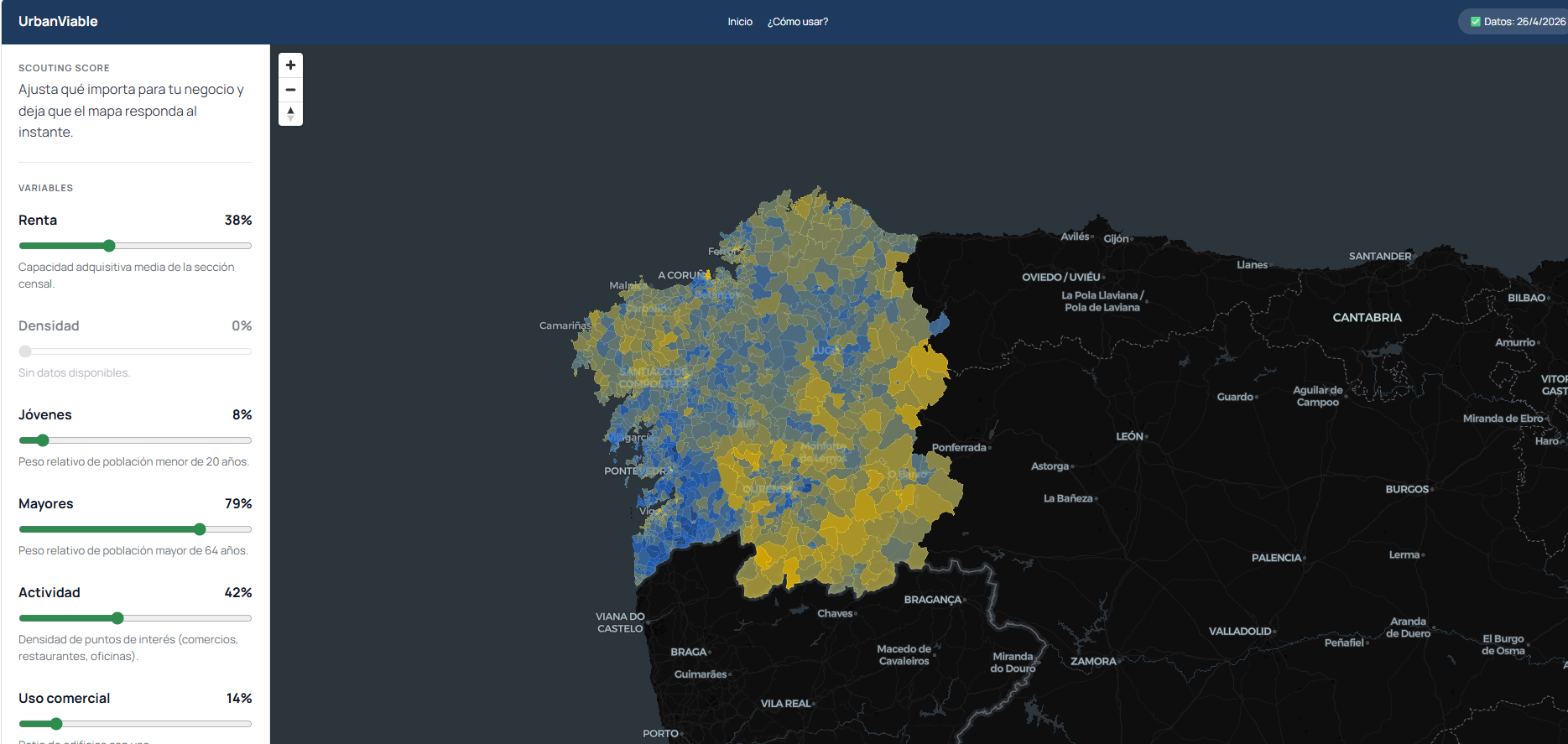Click the Gijón label on map
This screenshot has height=744, width=1568.
(x=1116, y=238)
